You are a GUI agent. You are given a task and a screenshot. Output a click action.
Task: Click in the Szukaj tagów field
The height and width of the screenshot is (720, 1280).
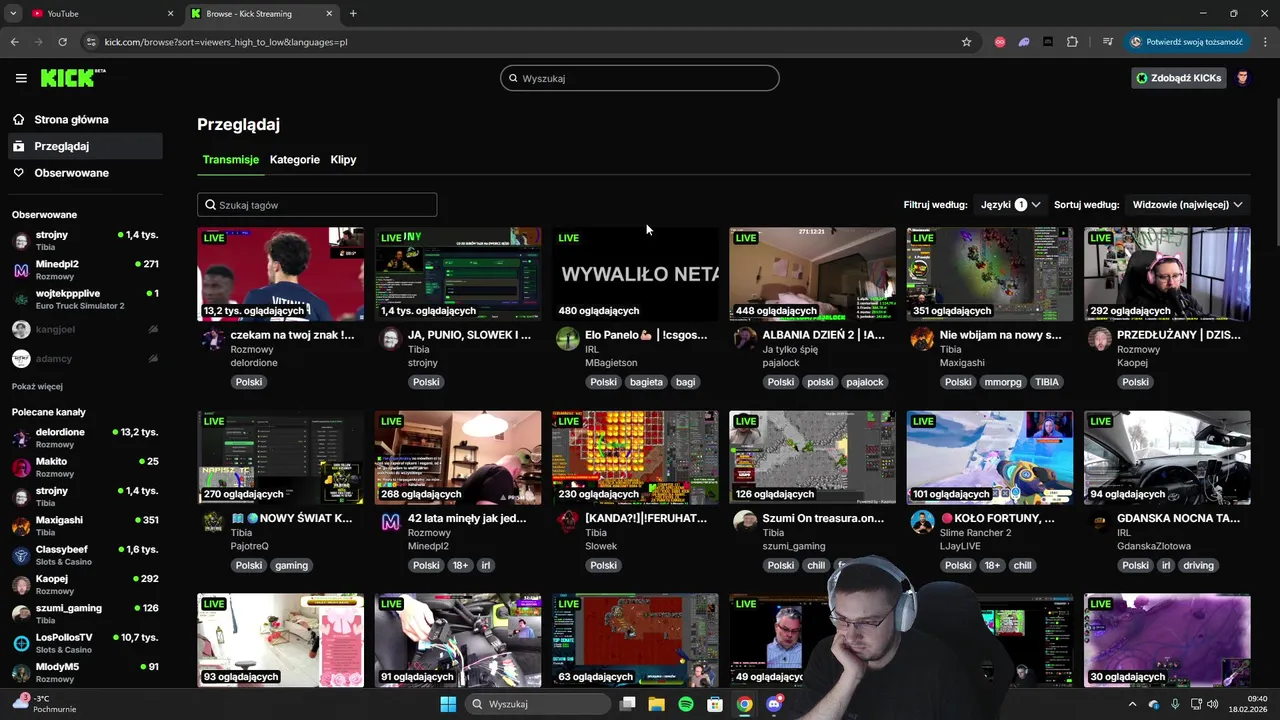click(x=317, y=205)
